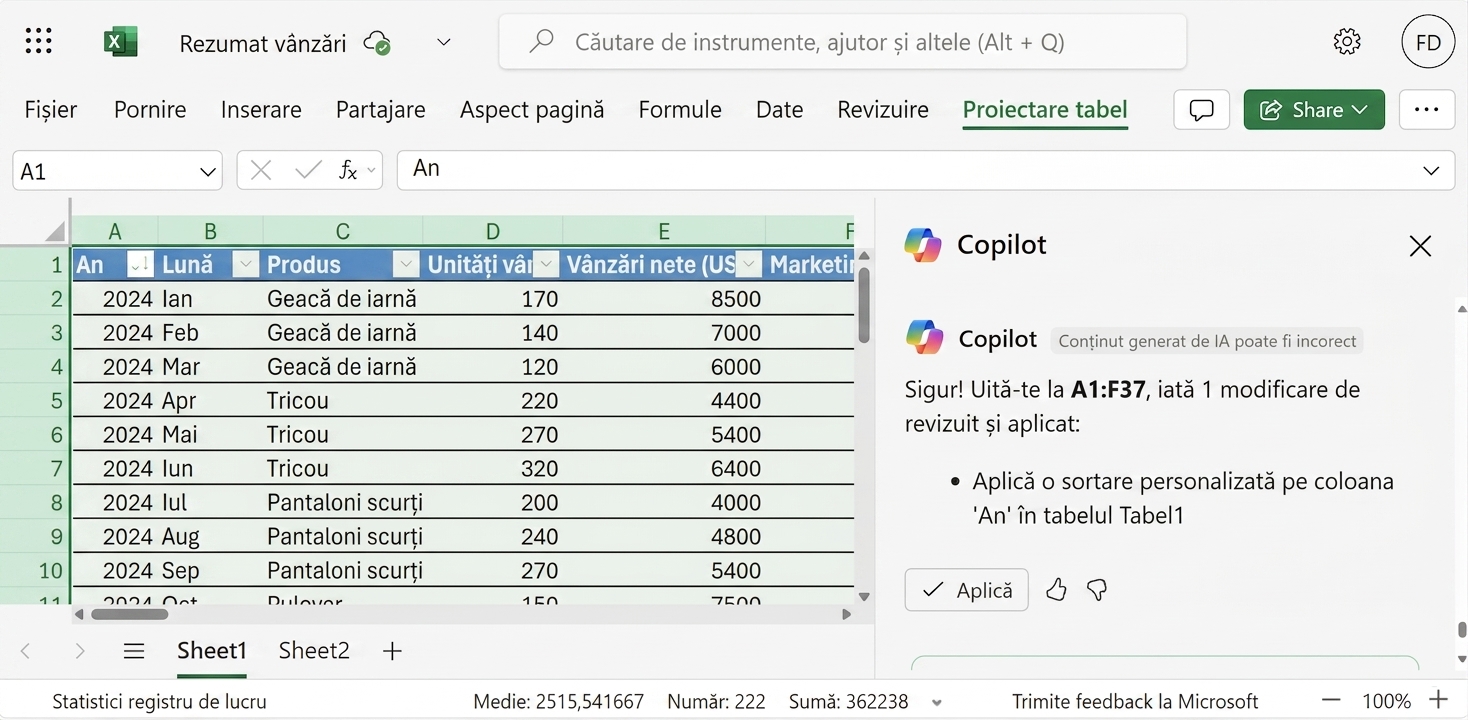
Task: Click the 100% zoom level
Action: [x=1387, y=702]
